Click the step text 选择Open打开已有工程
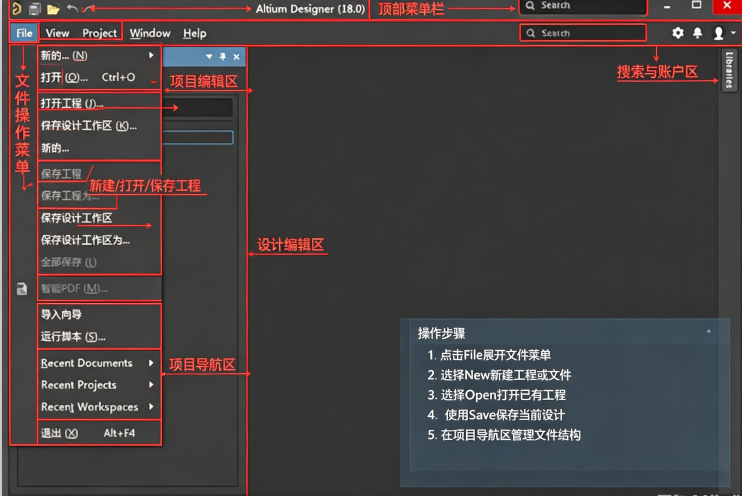 (503, 395)
